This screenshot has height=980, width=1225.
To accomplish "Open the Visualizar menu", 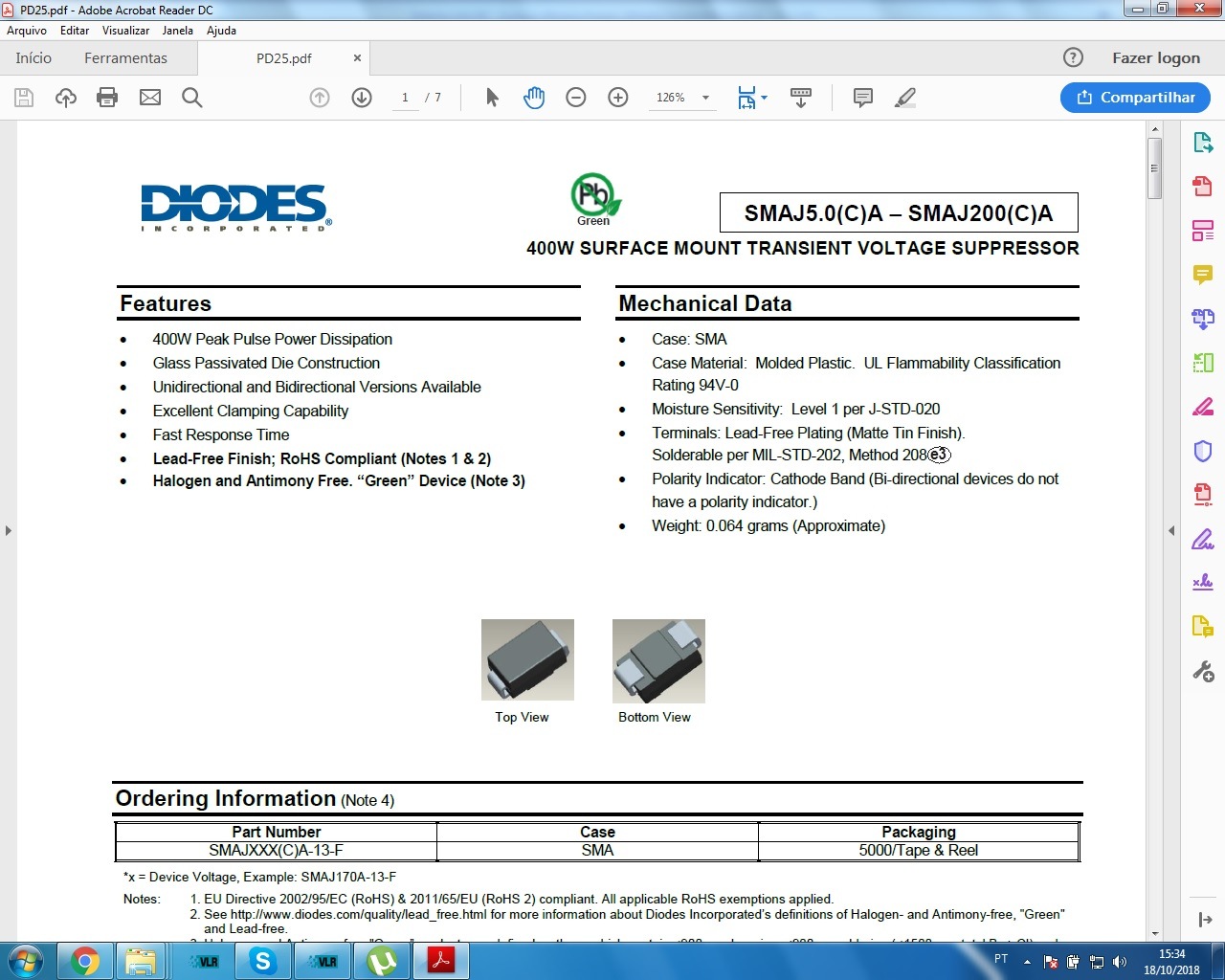I will [x=125, y=31].
